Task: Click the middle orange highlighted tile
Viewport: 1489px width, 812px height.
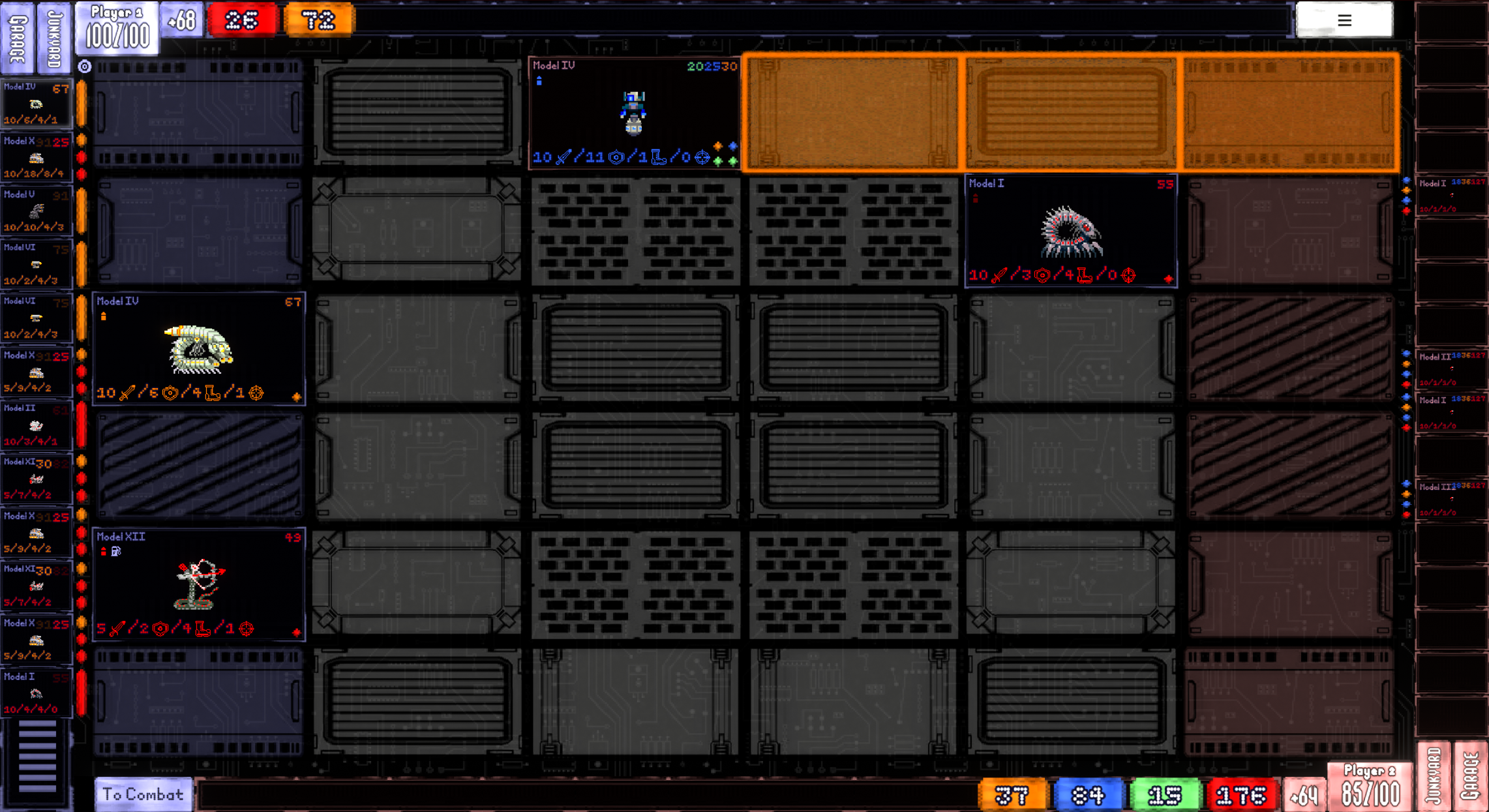Action: pyautogui.click(x=1070, y=113)
